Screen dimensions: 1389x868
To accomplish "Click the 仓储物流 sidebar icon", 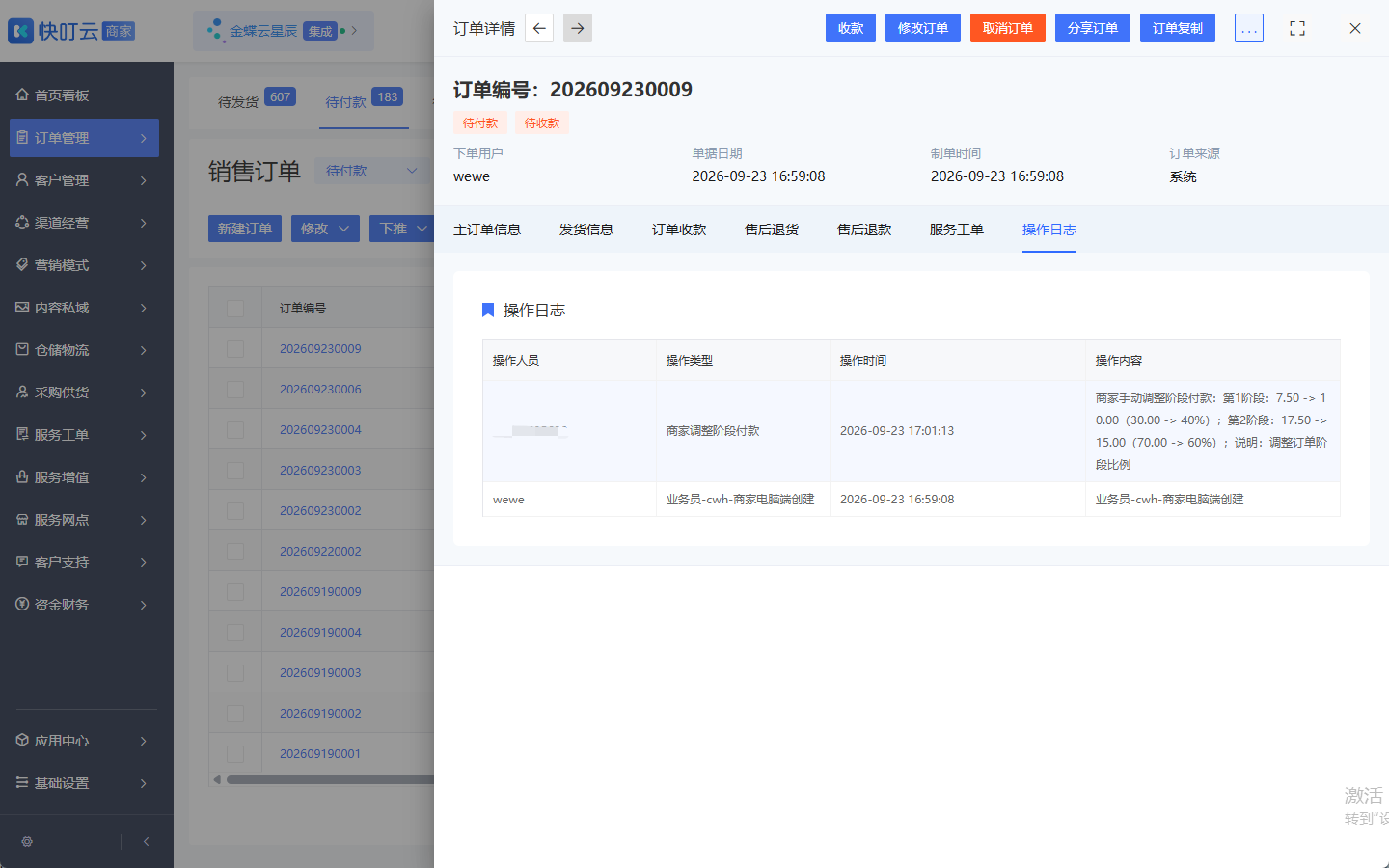I will click(22, 349).
